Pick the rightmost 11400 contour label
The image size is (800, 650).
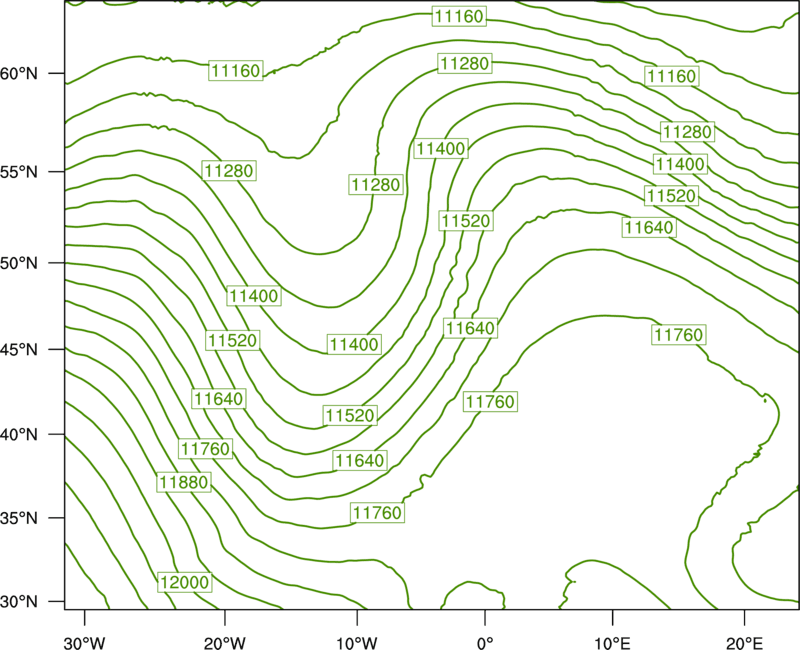pos(680,164)
